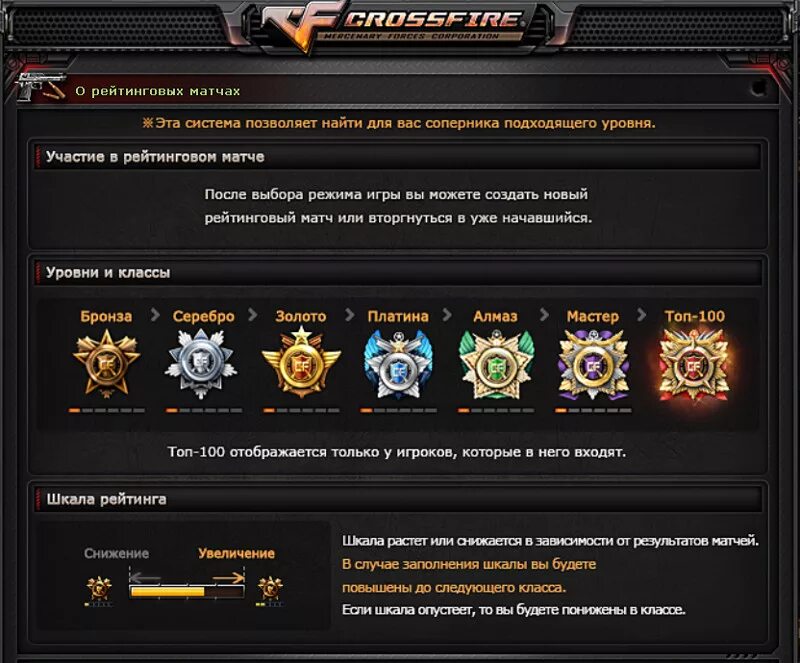Click the Diamond (Алмаз) green badge
Screen dimensions: 800x663
point(496,364)
